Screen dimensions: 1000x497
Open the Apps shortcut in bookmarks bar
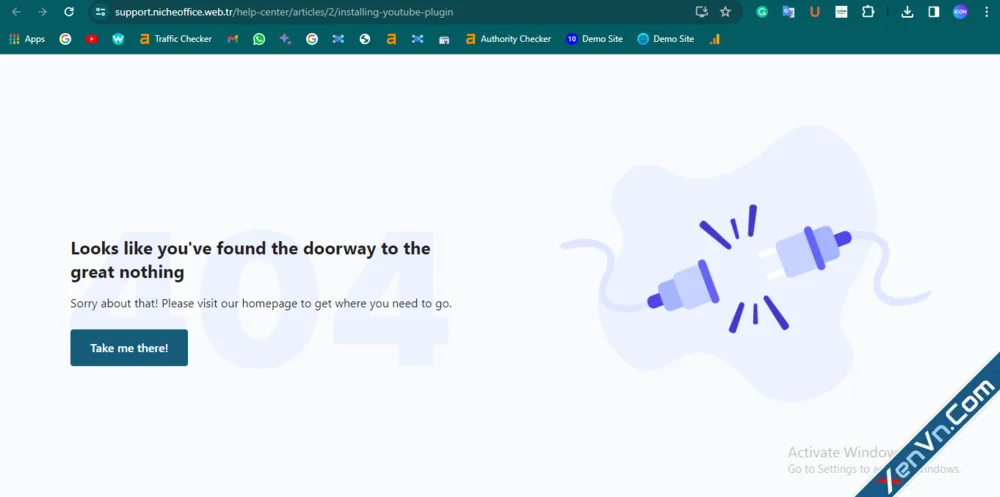[x=27, y=39]
